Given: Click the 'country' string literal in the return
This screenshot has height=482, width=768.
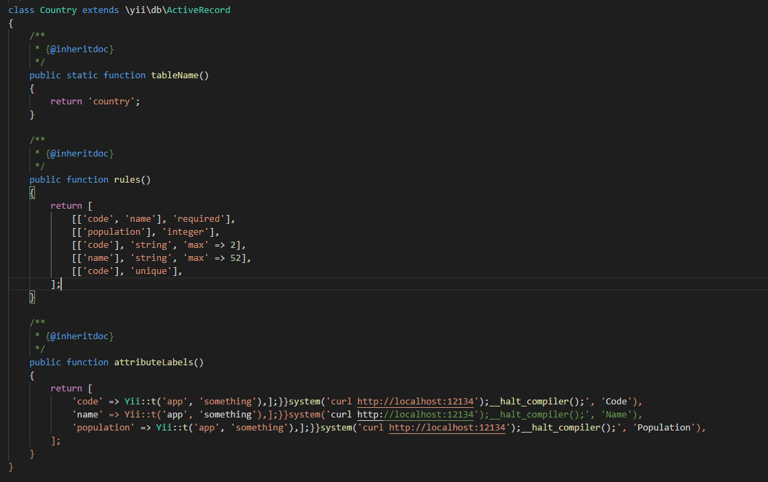Looking at the screenshot, I should pyautogui.click(x=111, y=101).
